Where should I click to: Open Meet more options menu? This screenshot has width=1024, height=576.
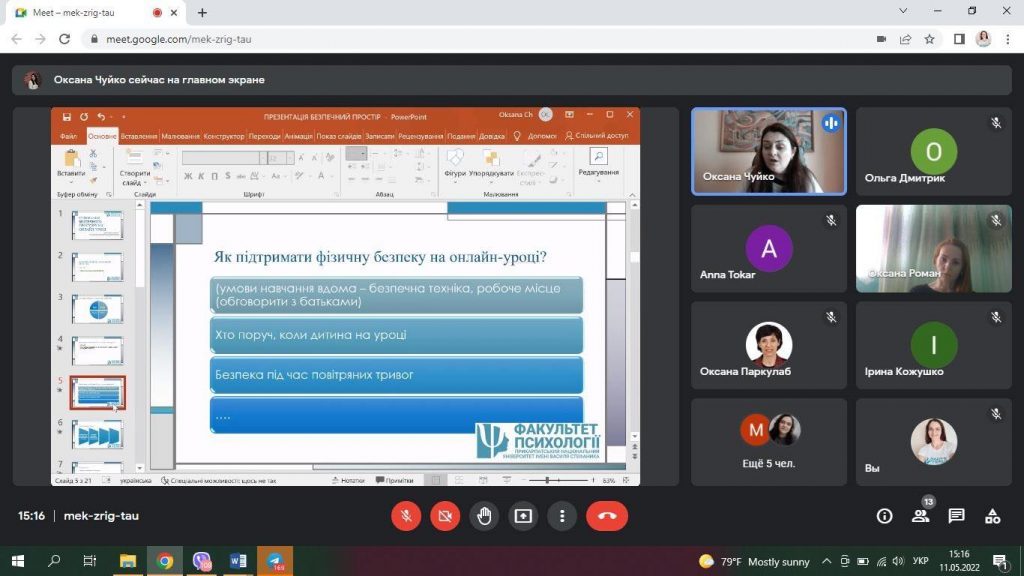[x=562, y=516]
